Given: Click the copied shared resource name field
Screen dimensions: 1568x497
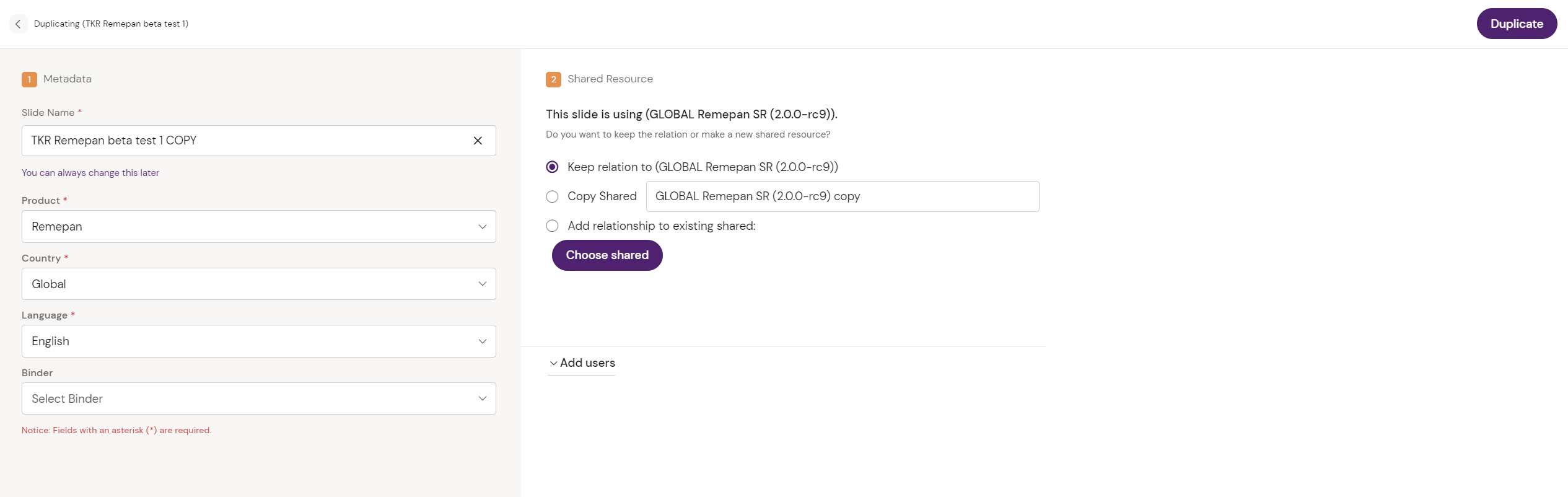Looking at the screenshot, I should pos(842,196).
